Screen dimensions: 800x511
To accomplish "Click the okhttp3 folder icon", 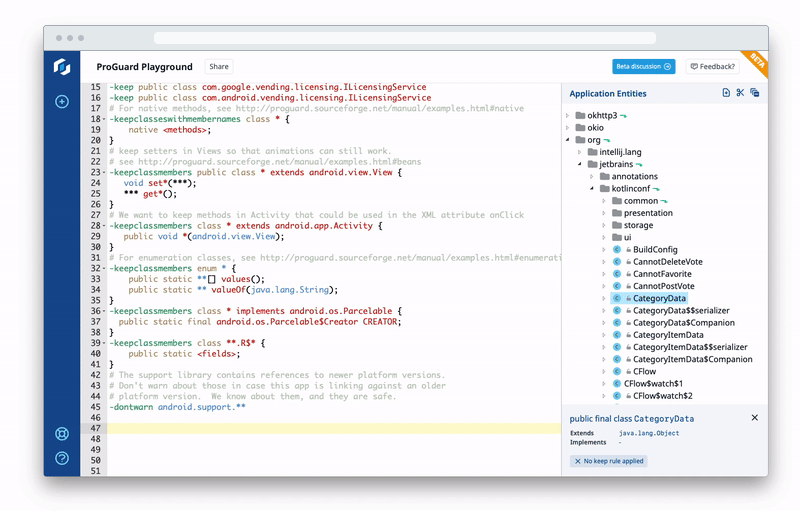I will coord(580,115).
